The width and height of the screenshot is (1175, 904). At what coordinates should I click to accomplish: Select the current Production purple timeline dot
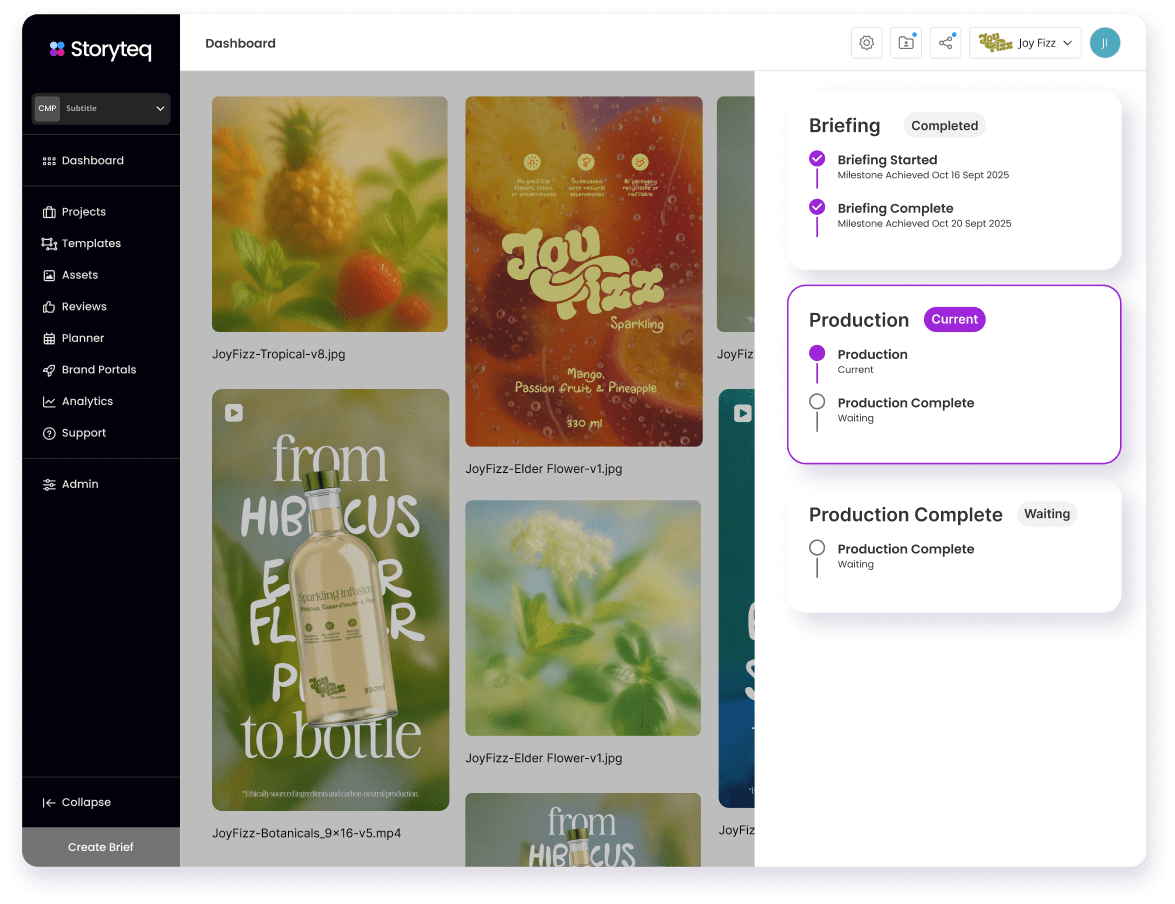817,353
